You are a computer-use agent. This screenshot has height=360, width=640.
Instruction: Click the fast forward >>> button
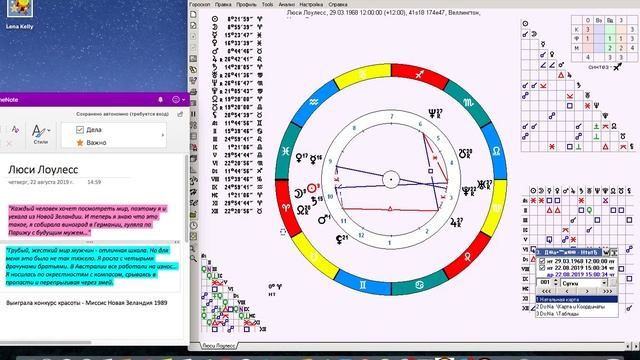point(608,291)
